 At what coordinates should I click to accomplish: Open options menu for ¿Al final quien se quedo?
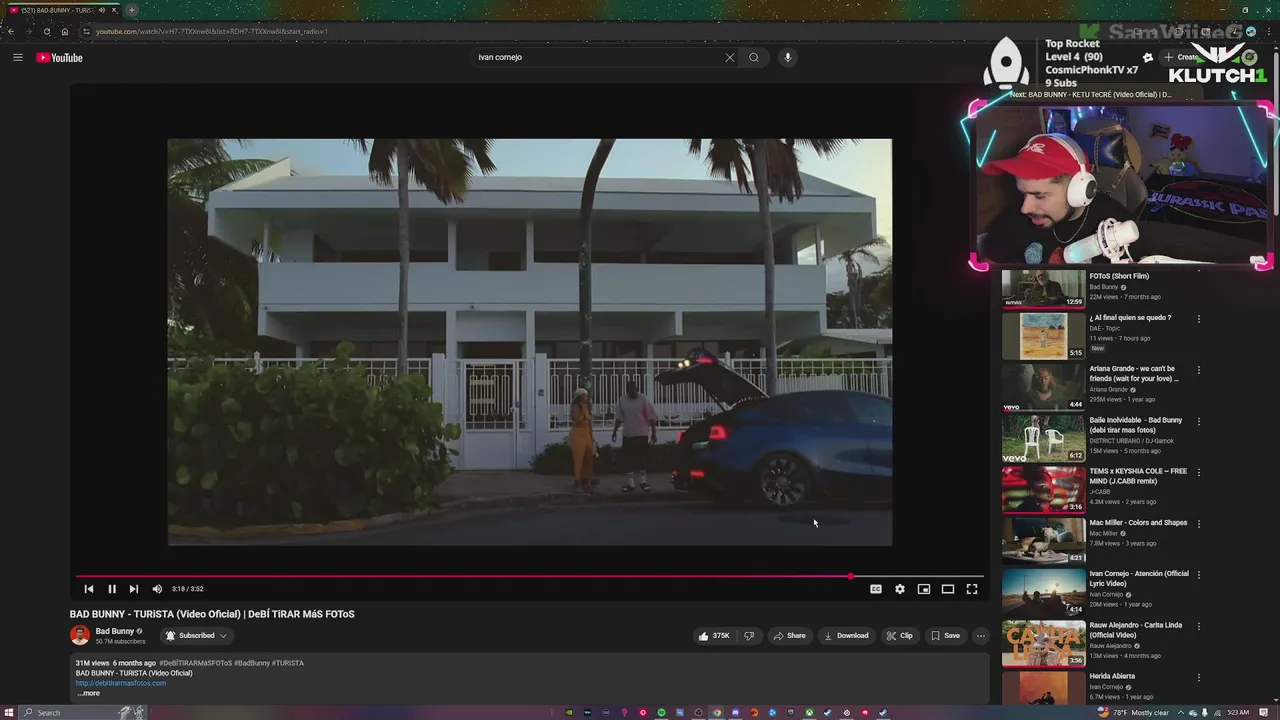click(1199, 320)
